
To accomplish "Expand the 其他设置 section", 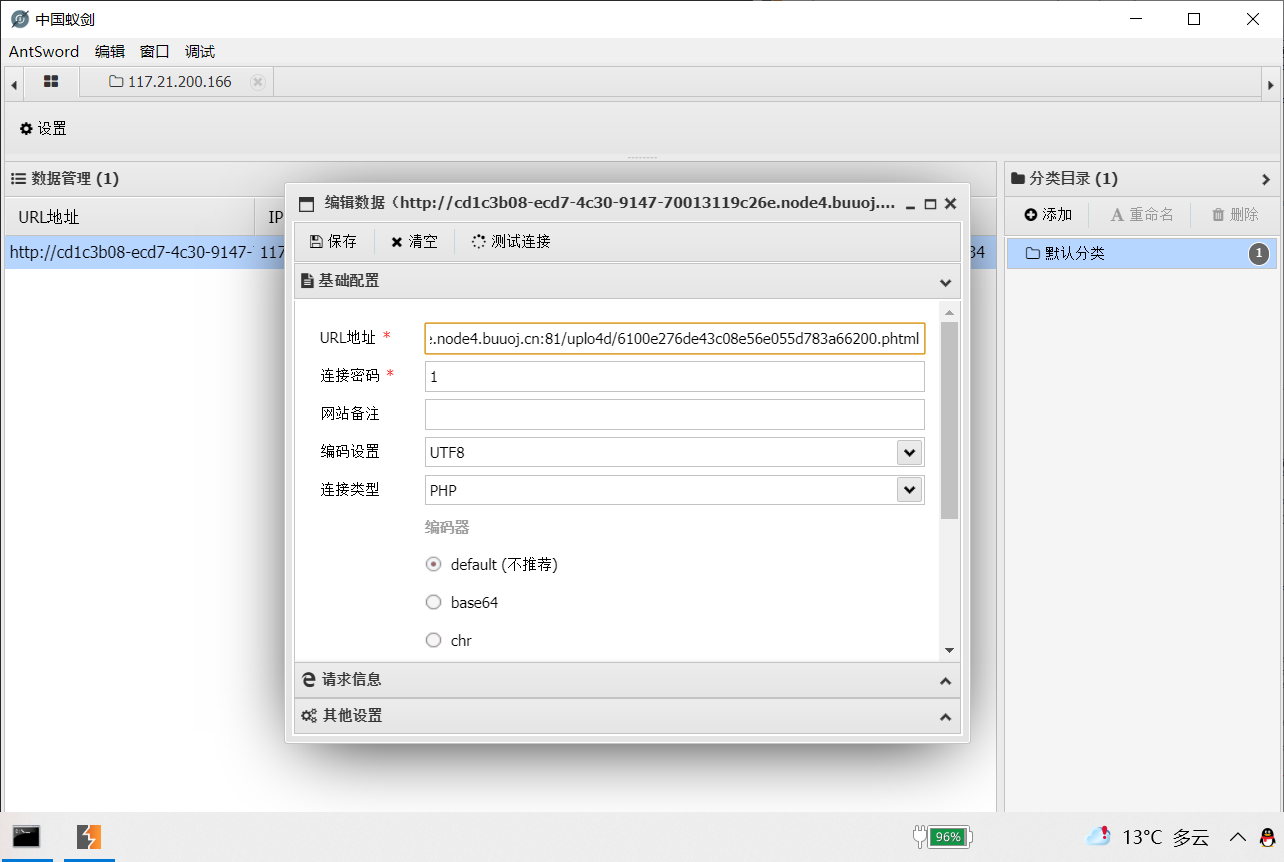I will [627, 716].
